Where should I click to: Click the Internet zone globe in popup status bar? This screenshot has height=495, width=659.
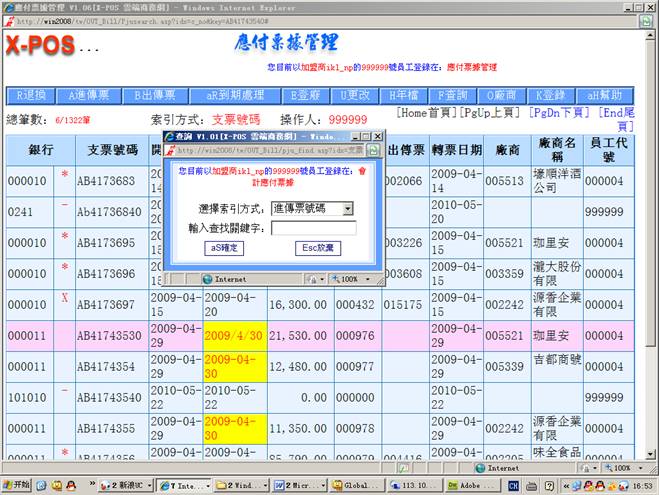pyautogui.click(x=208, y=279)
